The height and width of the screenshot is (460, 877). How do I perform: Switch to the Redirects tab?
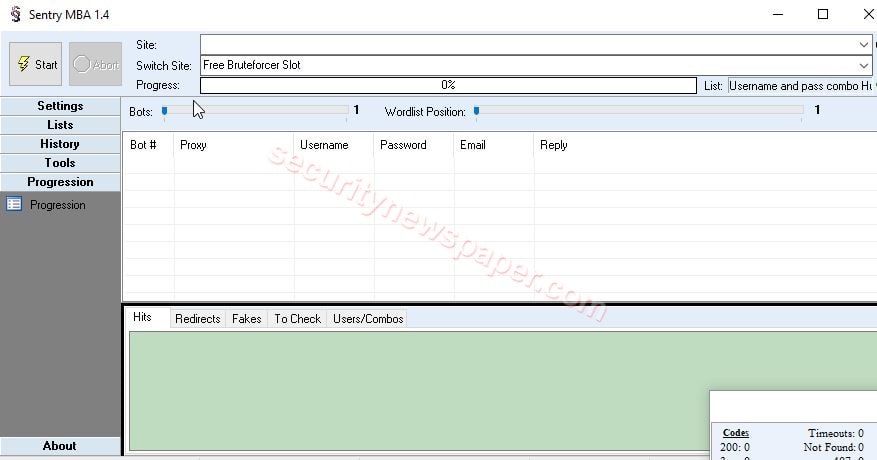[197, 319]
